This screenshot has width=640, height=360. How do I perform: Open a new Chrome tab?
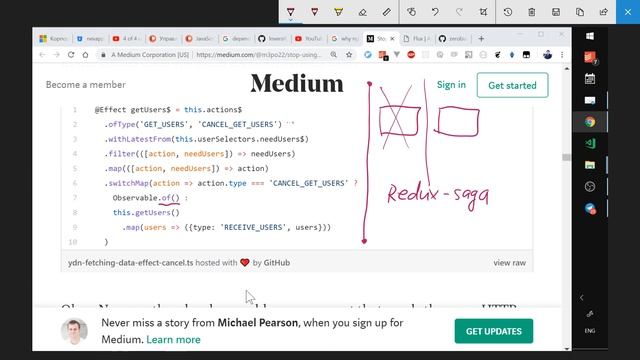(481, 39)
